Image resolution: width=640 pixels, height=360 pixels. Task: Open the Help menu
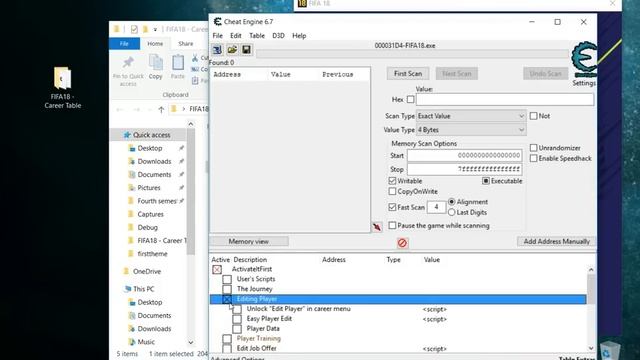point(299,36)
